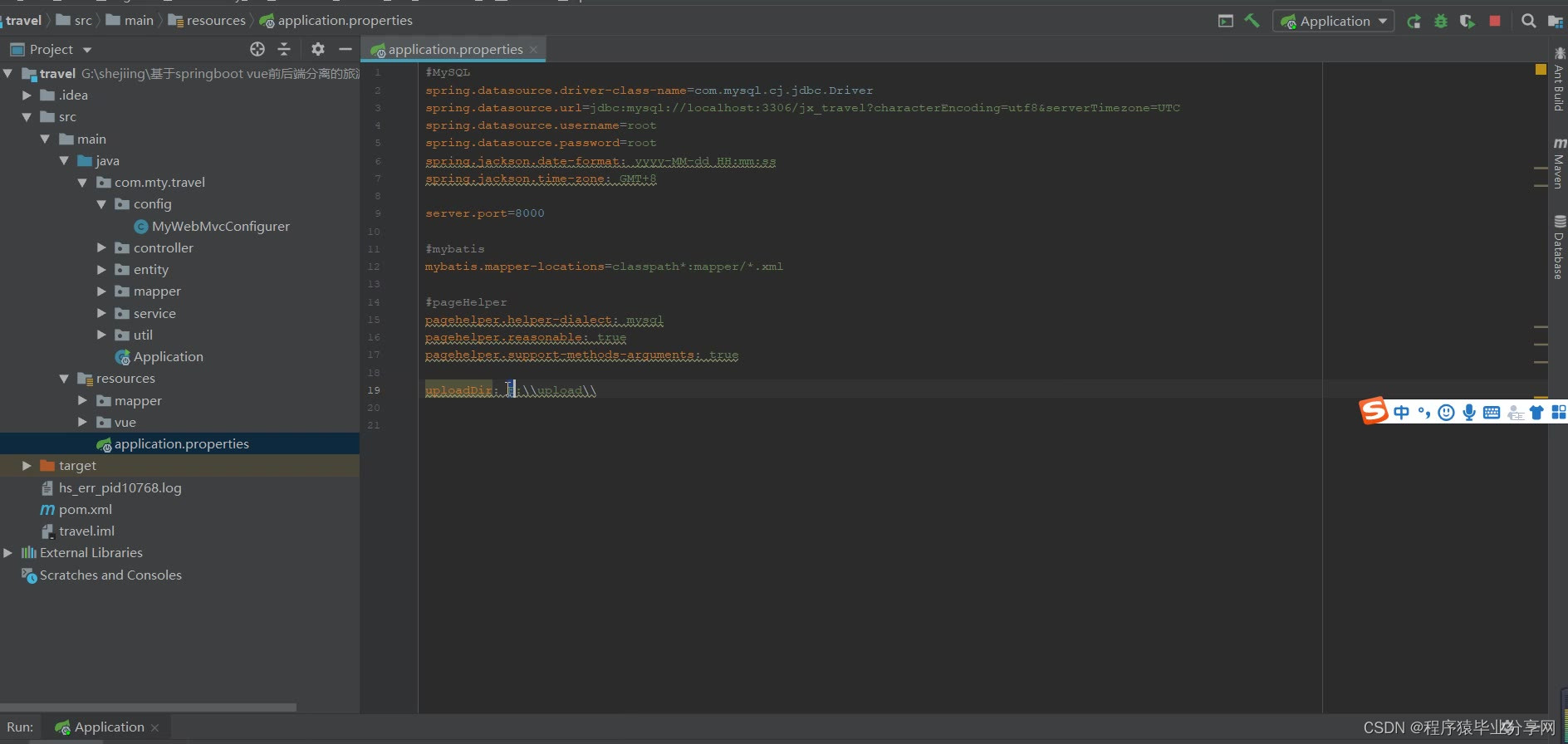This screenshot has width=1568, height=744.
Task: Open the Sogou soft keyboard icon
Action: click(1492, 412)
